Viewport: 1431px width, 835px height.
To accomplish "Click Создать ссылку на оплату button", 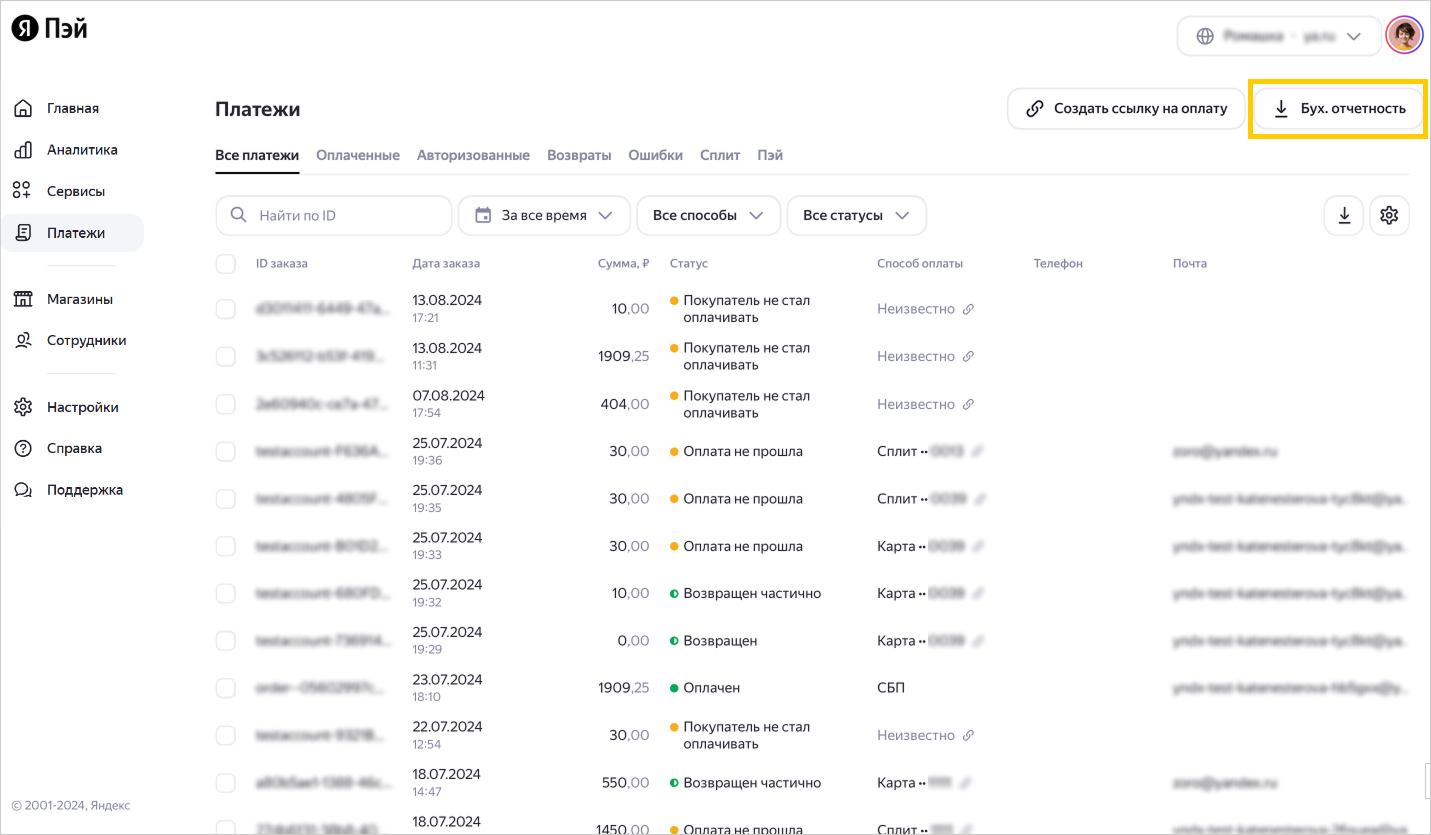I will (x=1126, y=108).
